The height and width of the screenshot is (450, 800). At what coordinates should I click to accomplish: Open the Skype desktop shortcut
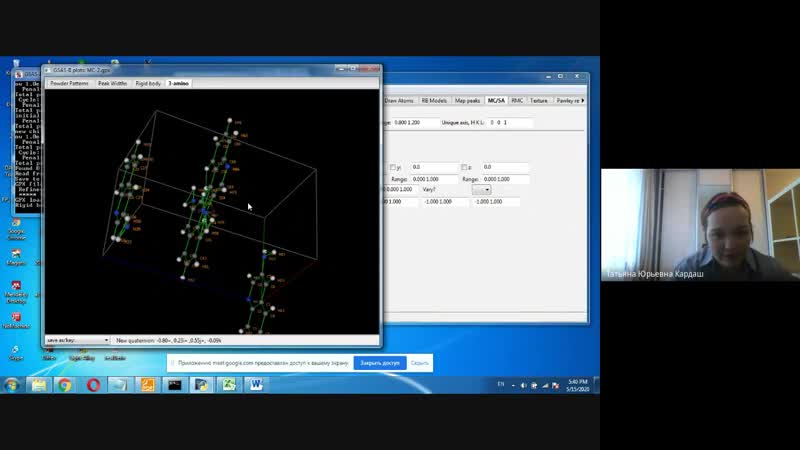[x=16, y=352]
